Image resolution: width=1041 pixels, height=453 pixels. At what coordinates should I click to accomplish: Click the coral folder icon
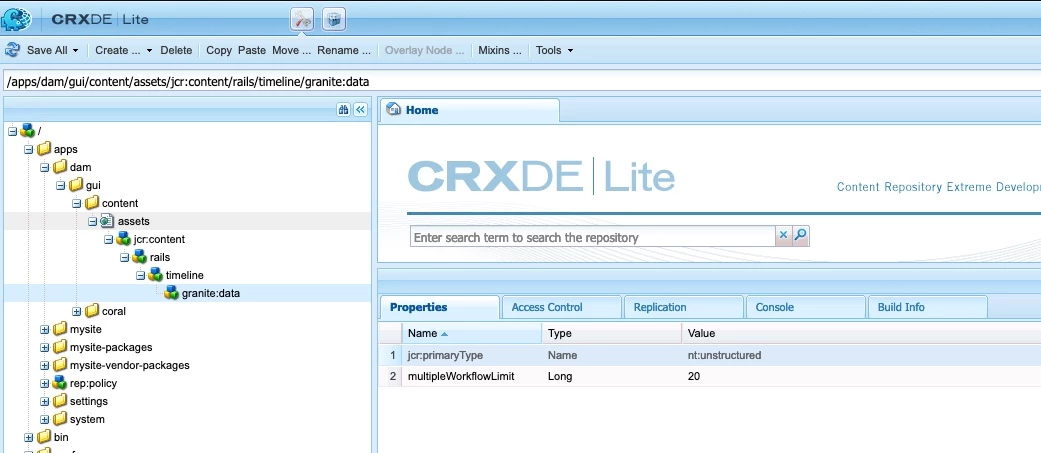92,311
